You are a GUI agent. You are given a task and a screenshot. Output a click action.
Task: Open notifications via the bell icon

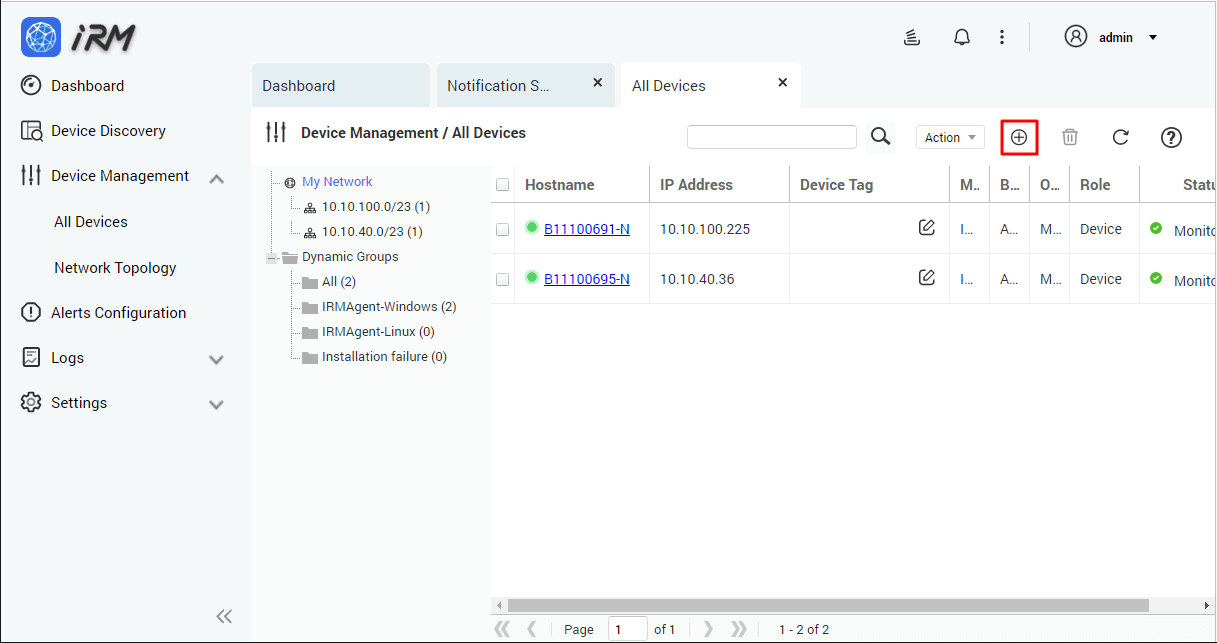point(961,36)
